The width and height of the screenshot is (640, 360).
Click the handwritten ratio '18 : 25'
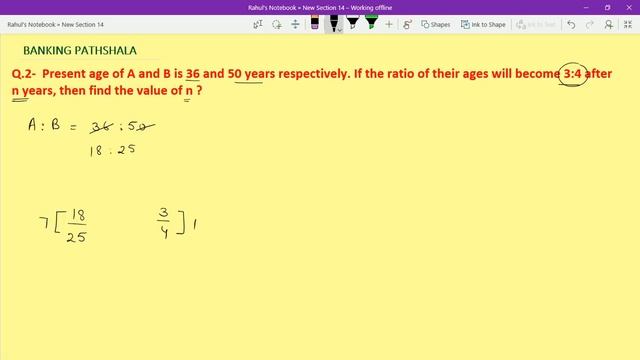(x=112, y=150)
